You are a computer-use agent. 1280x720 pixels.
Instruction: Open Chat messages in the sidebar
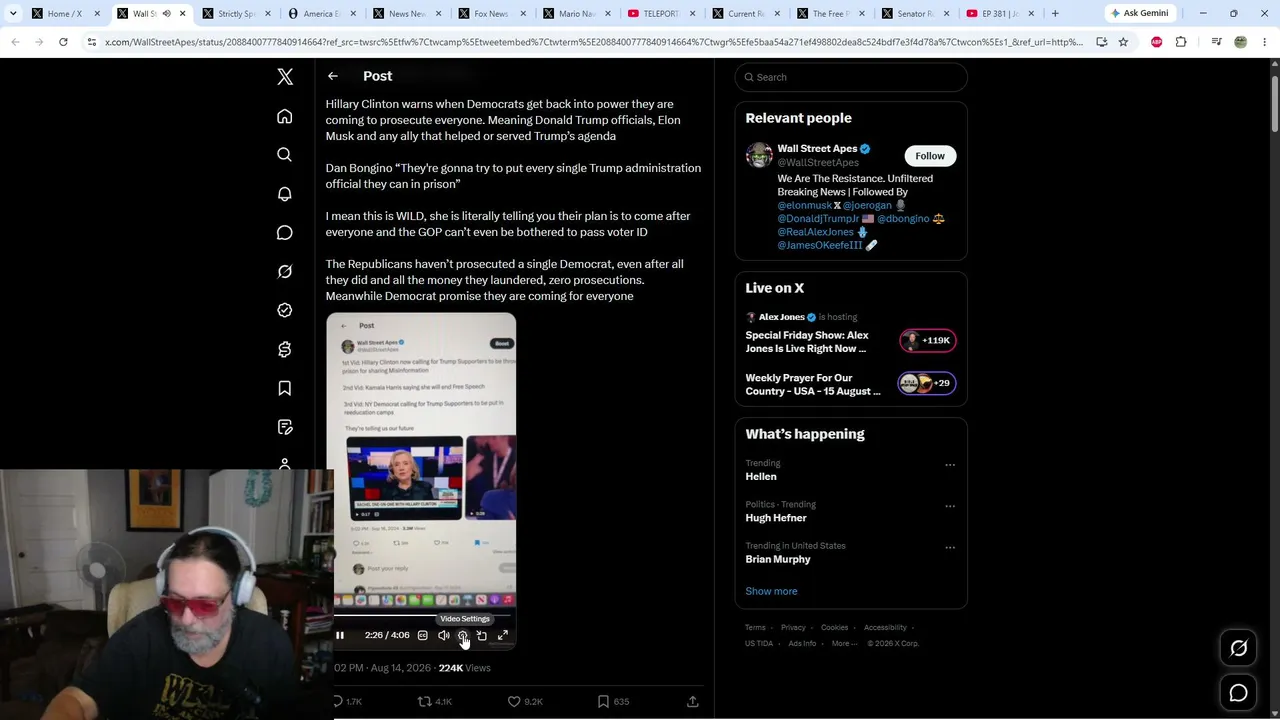(x=285, y=233)
